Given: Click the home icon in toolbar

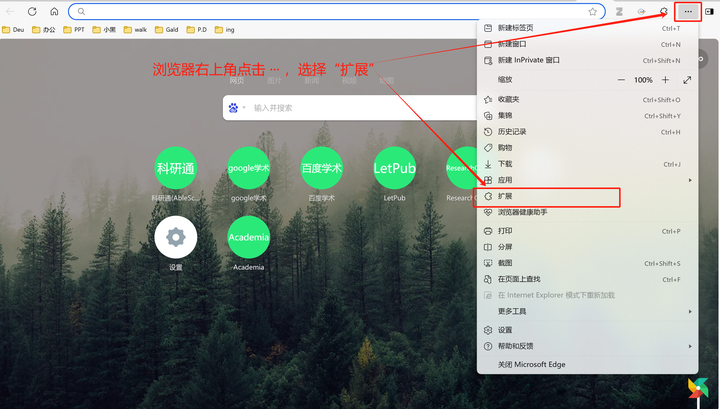Looking at the screenshot, I should [x=54, y=11].
